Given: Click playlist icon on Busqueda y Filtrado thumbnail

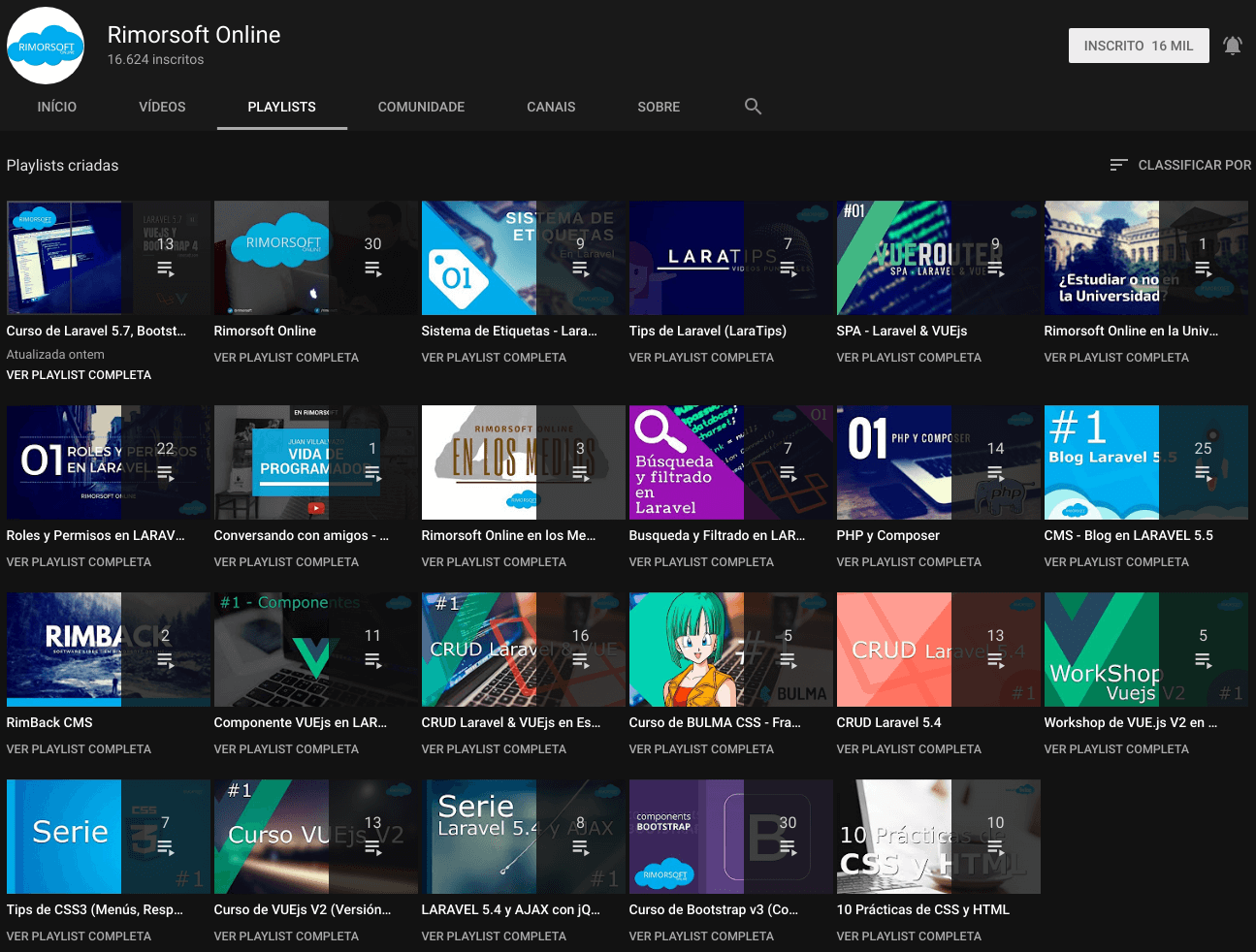Looking at the screenshot, I should [x=788, y=473].
